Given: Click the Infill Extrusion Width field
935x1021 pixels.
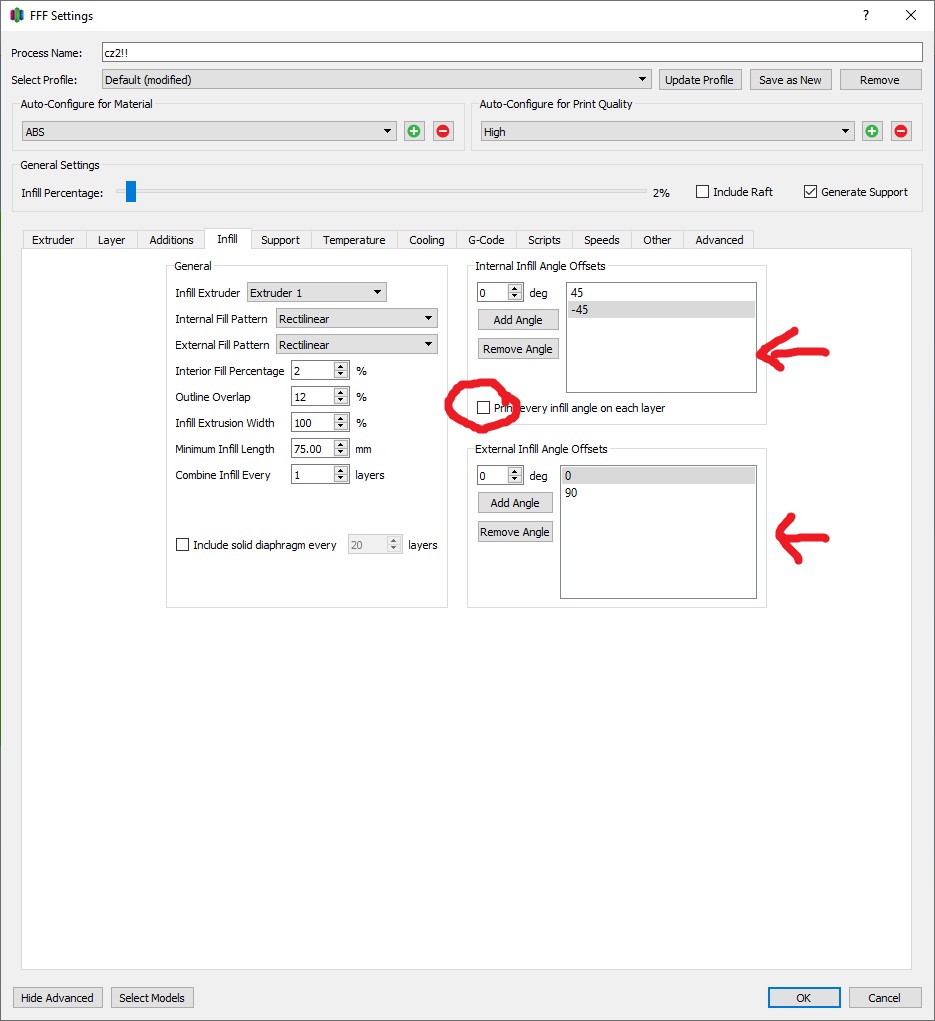Looking at the screenshot, I should pyautogui.click(x=313, y=423).
